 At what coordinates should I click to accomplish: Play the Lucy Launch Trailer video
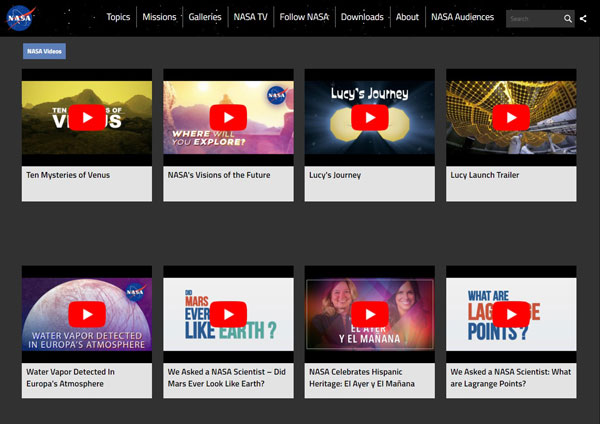(x=511, y=117)
